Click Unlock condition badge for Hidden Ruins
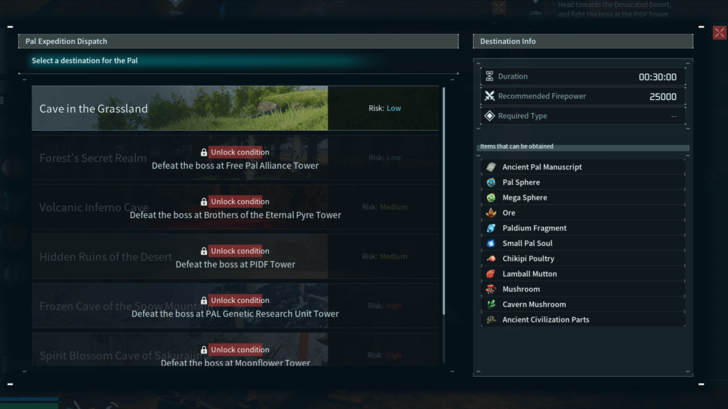728x409 pixels. (x=240, y=251)
